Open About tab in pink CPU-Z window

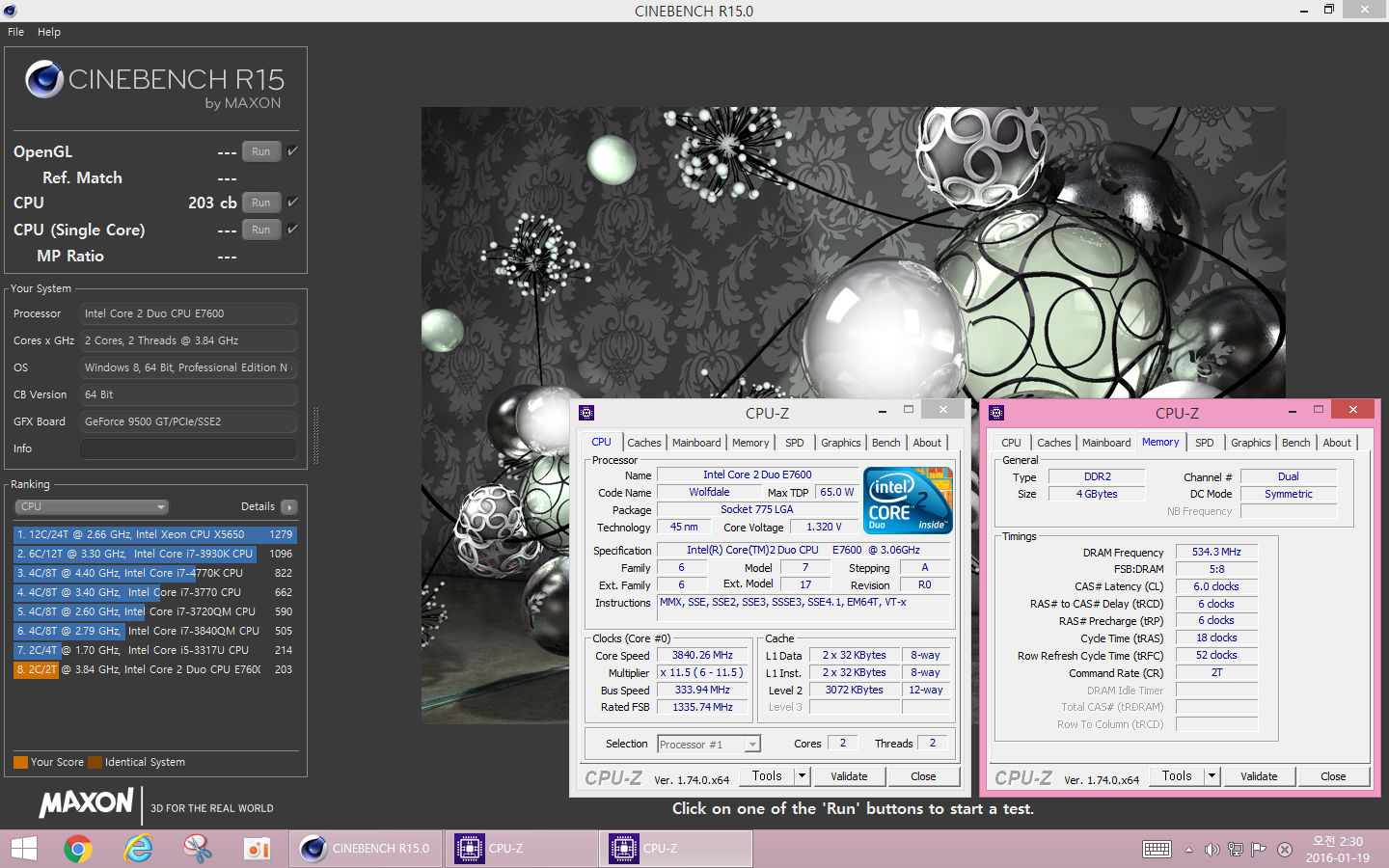pos(1338,443)
